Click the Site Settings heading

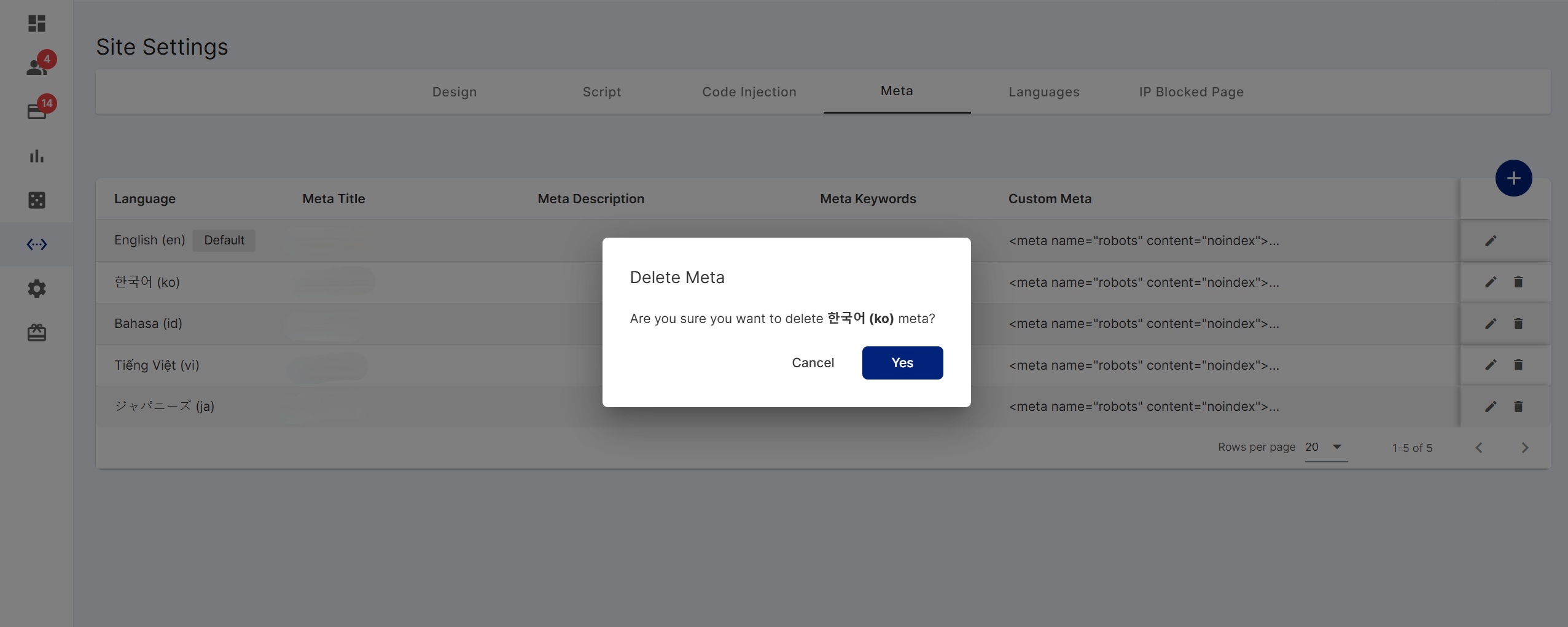click(x=162, y=47)
